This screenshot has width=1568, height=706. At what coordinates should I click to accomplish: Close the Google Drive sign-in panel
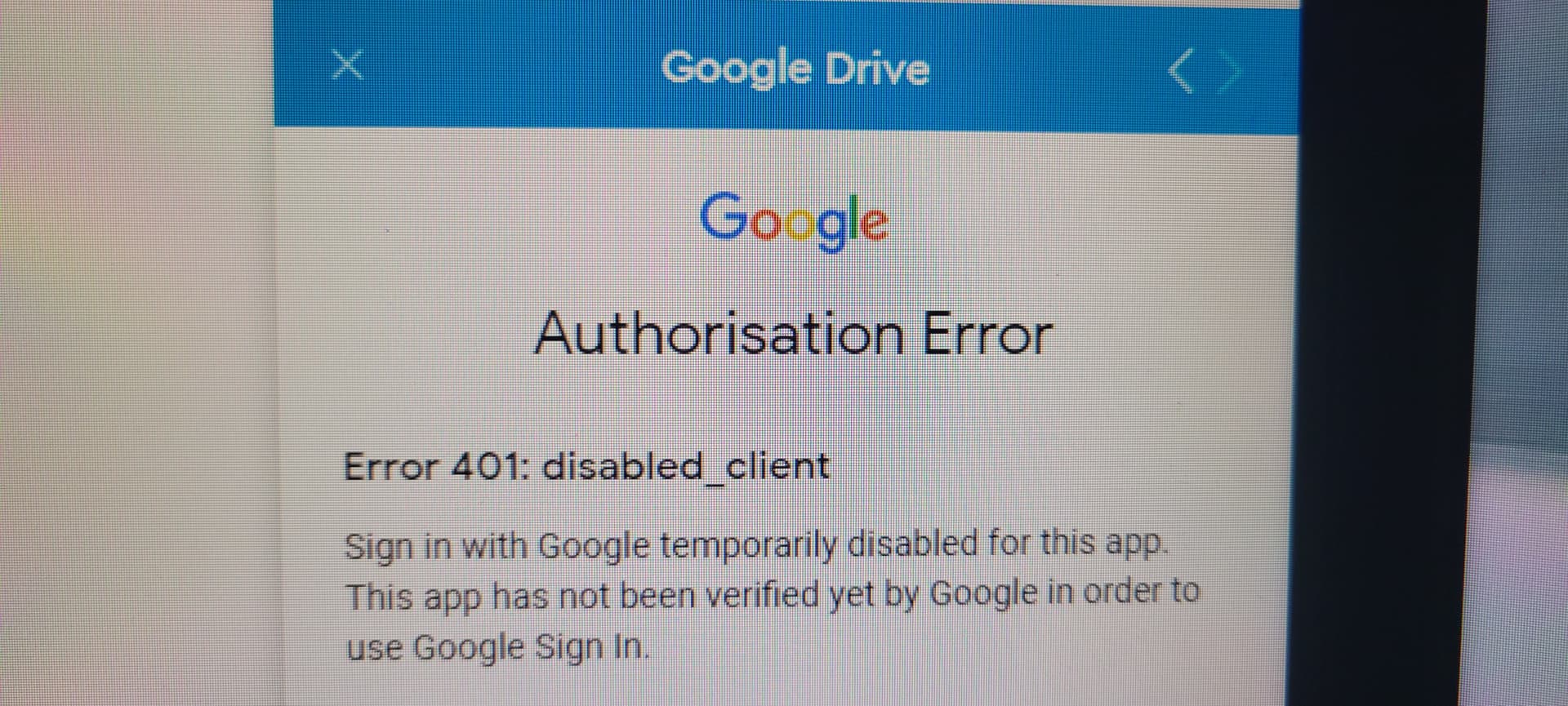coord(349,64)
